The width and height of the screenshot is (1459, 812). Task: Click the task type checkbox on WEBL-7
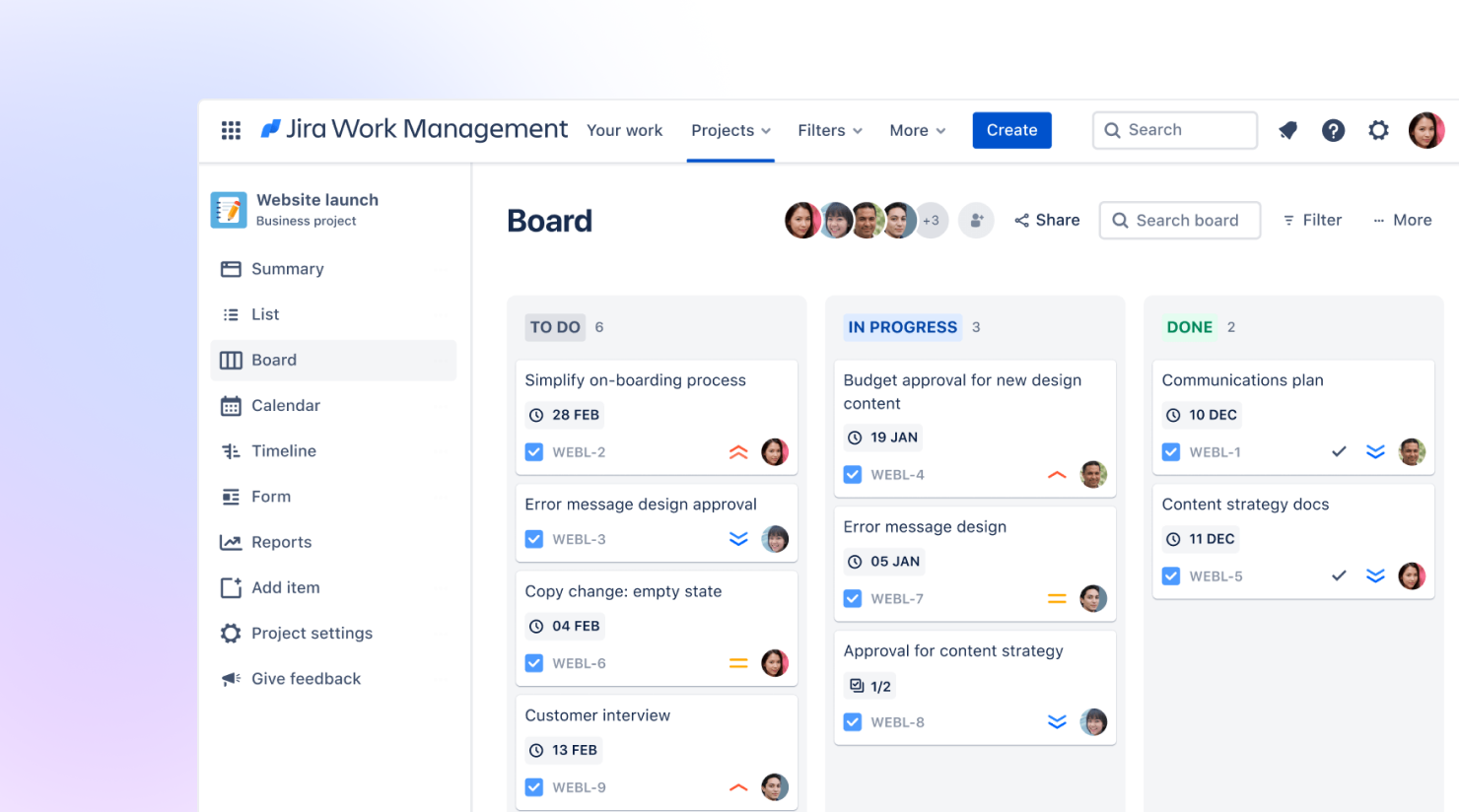tap(853, 598)
